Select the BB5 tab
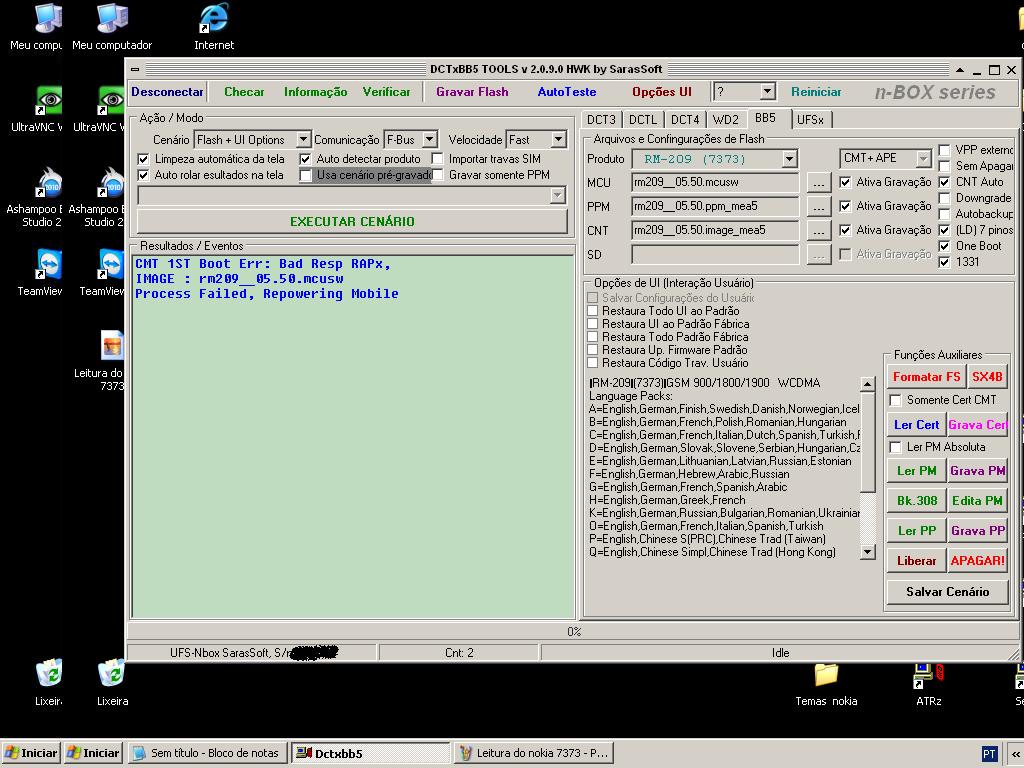Viewport: 1024px width, 768px height. click(x=765, y=118)
